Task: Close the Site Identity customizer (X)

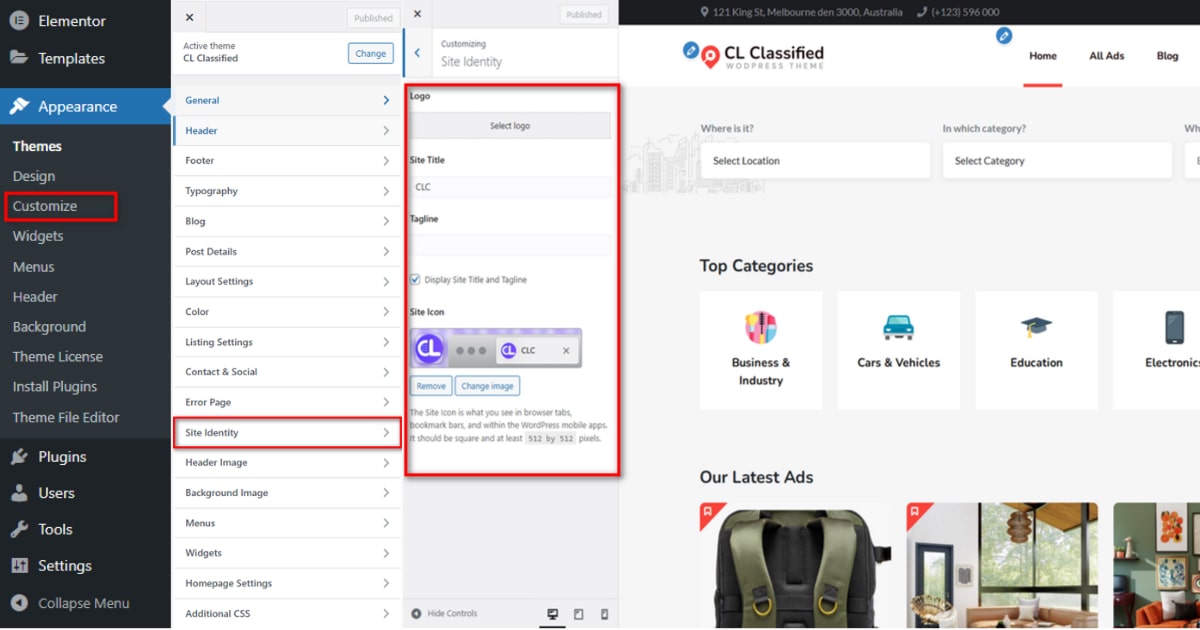Action: tap(417, 14)
